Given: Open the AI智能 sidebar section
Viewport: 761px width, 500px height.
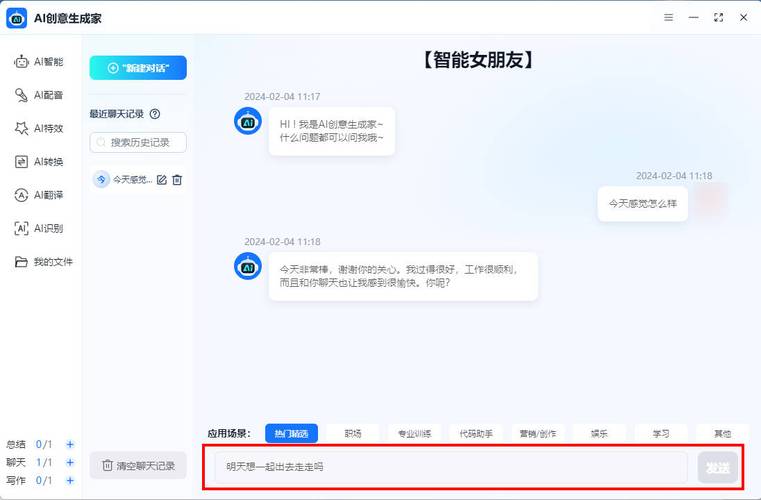Looking at the screenshot, I should pyautogui.click(x=39, y=62).
